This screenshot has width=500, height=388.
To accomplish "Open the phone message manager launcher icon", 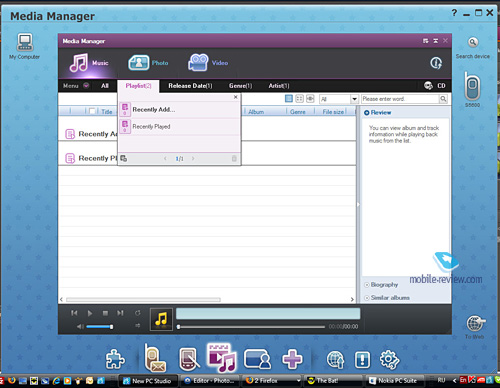I will 155,359.
